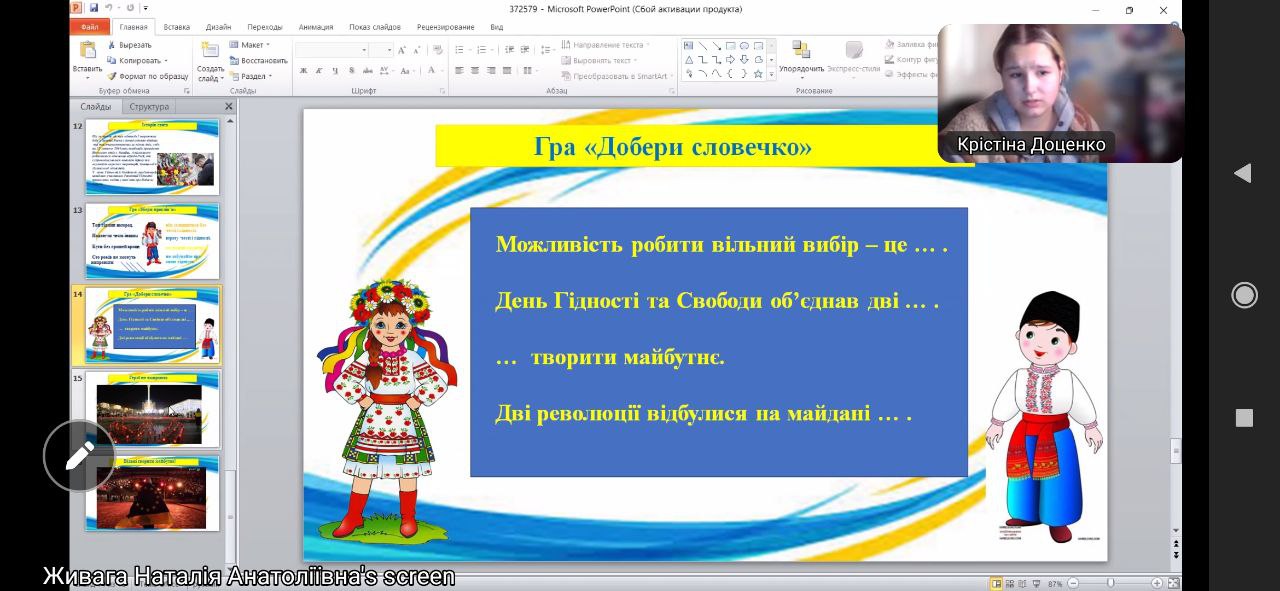Switch to the Структура pane tab
The width and height of the screenshot is (1280, 591).
[149, 106]
